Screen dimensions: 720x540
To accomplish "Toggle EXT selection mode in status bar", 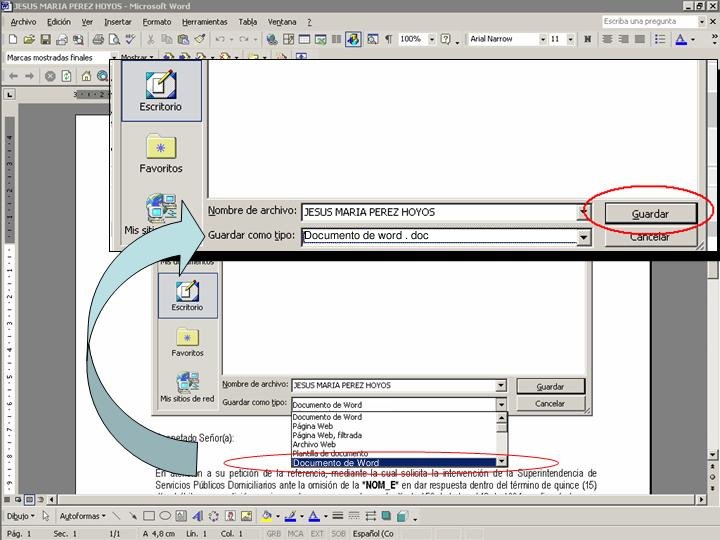I will click(317, 534).
